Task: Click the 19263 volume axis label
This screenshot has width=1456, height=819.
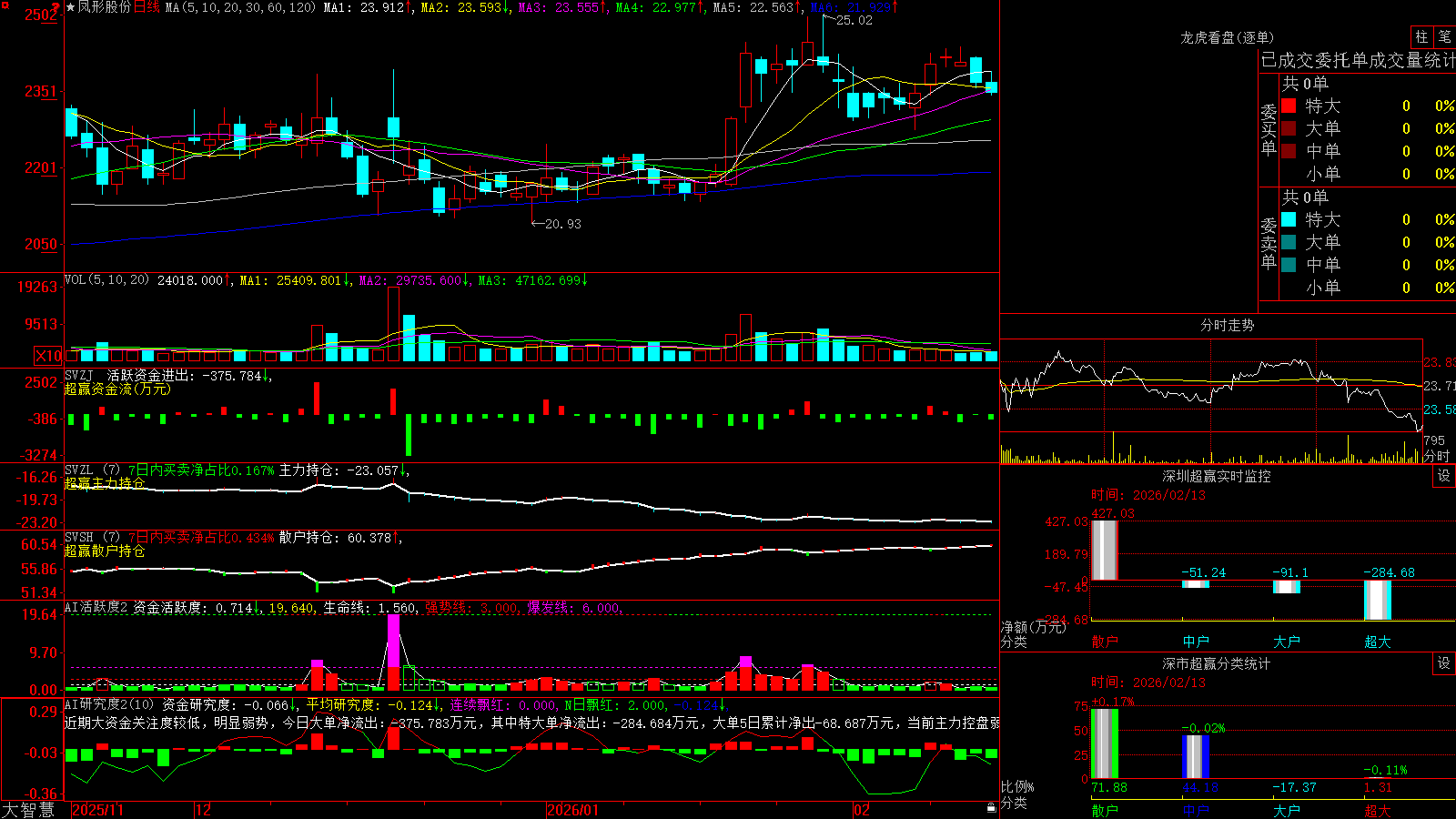Action: coord(37,287)
